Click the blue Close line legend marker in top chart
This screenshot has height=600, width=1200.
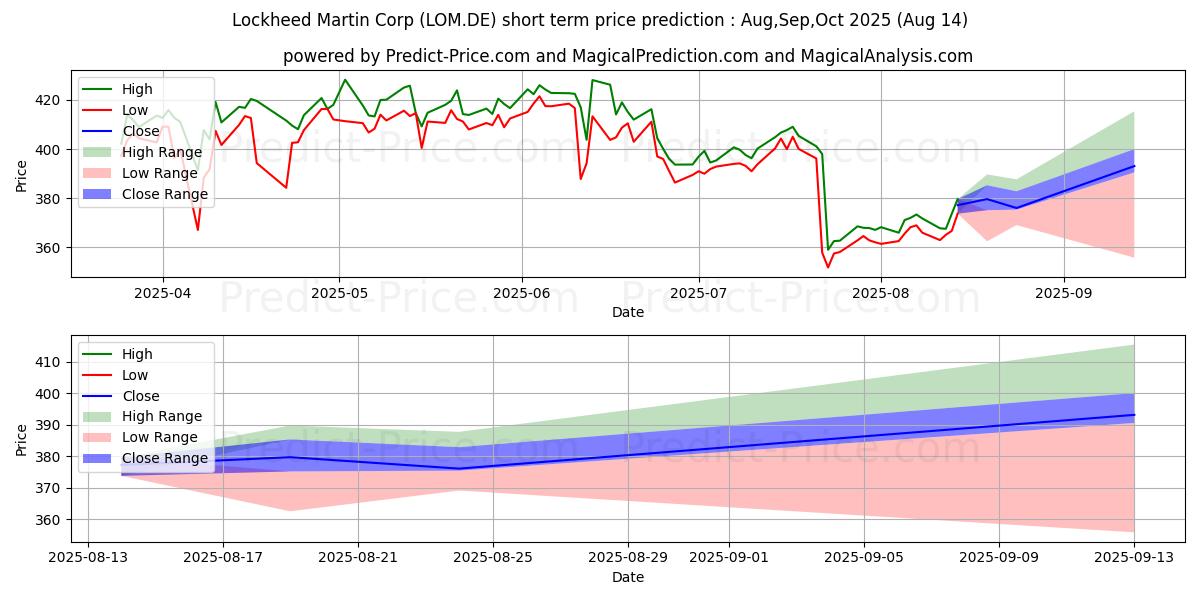100,131
